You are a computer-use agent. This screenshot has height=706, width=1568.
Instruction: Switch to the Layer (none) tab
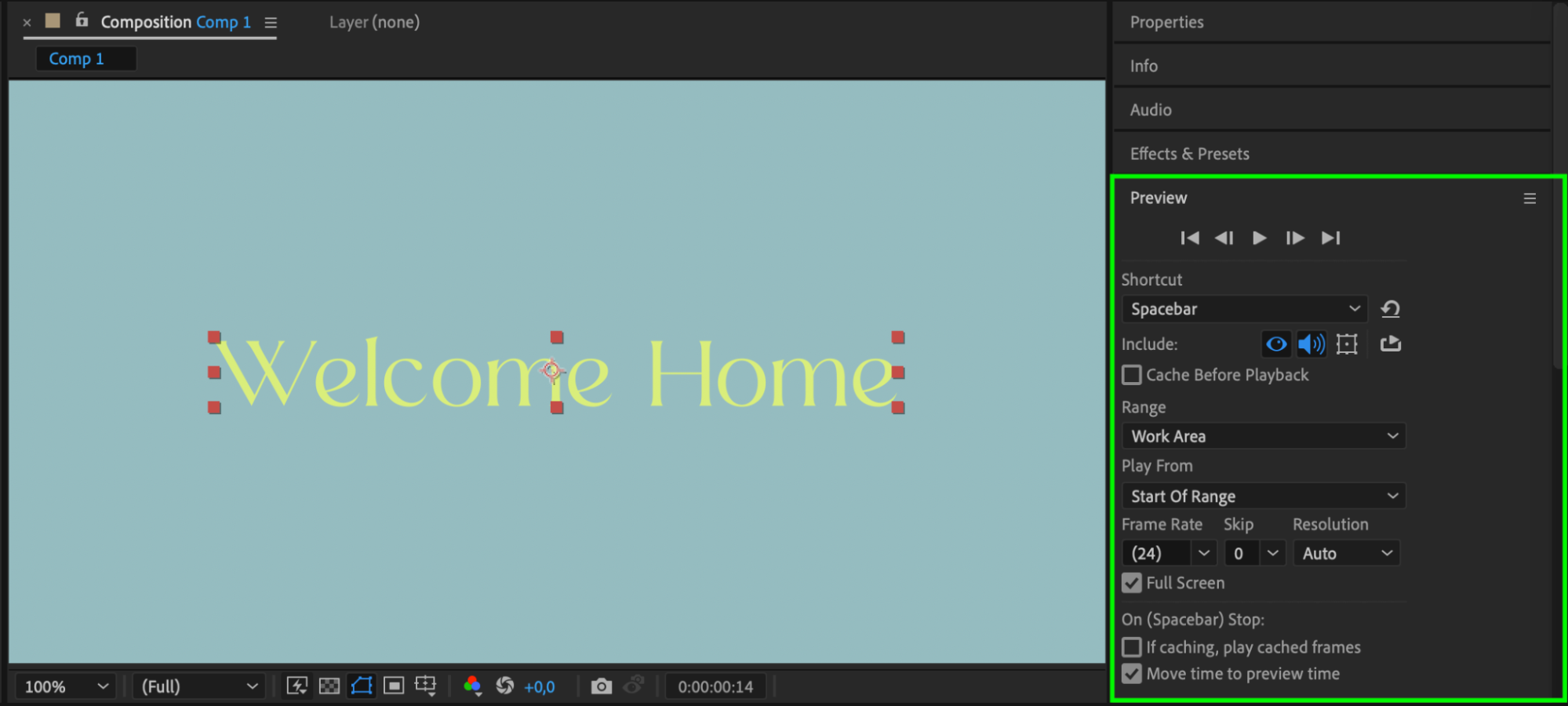click(374, 22)
